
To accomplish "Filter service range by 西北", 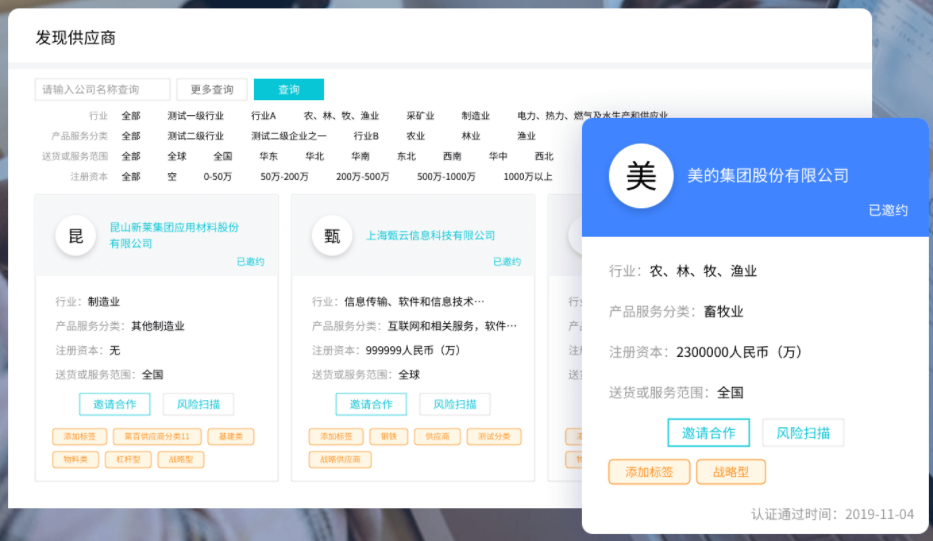I will [544, 156].
